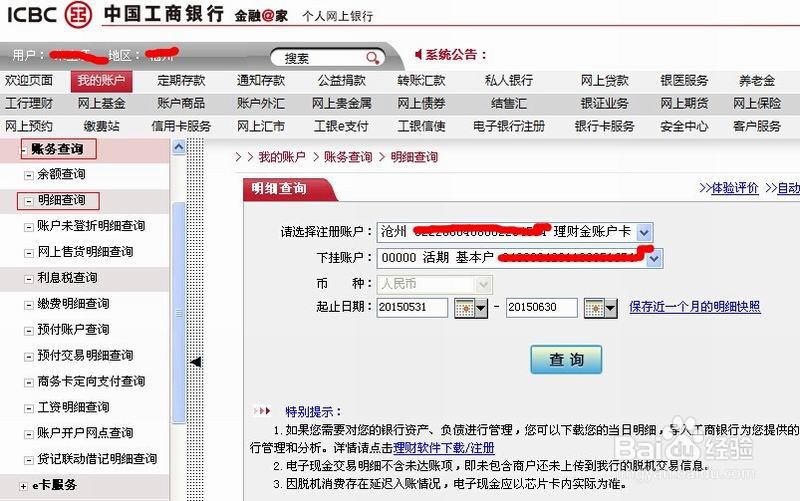This screenshot has width=800, height=501.
Task: Click the system announcement speaker icon
Action: pos(418,55)
